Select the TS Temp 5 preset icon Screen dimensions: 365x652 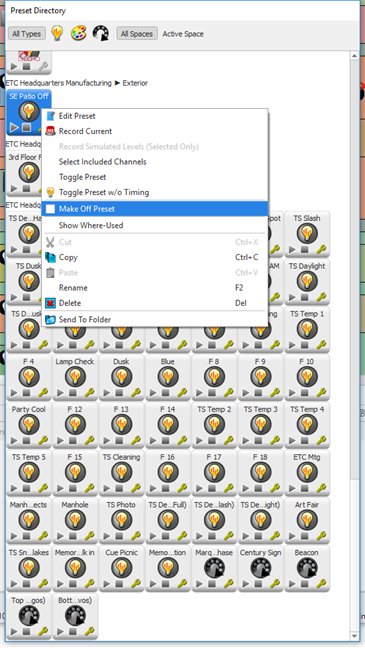29,472
